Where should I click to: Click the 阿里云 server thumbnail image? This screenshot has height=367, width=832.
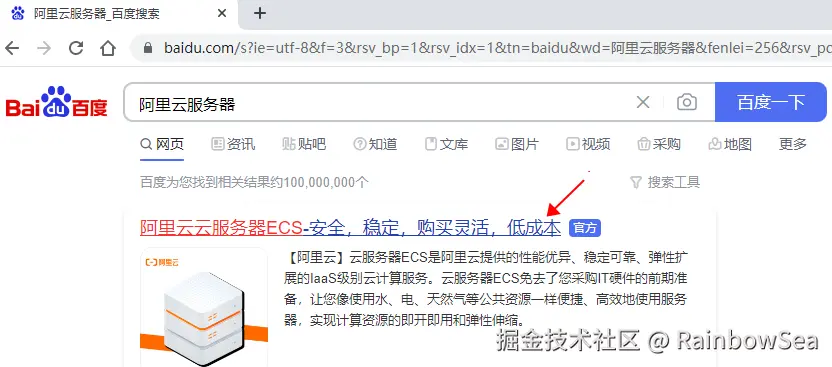[x=204, y=307]
